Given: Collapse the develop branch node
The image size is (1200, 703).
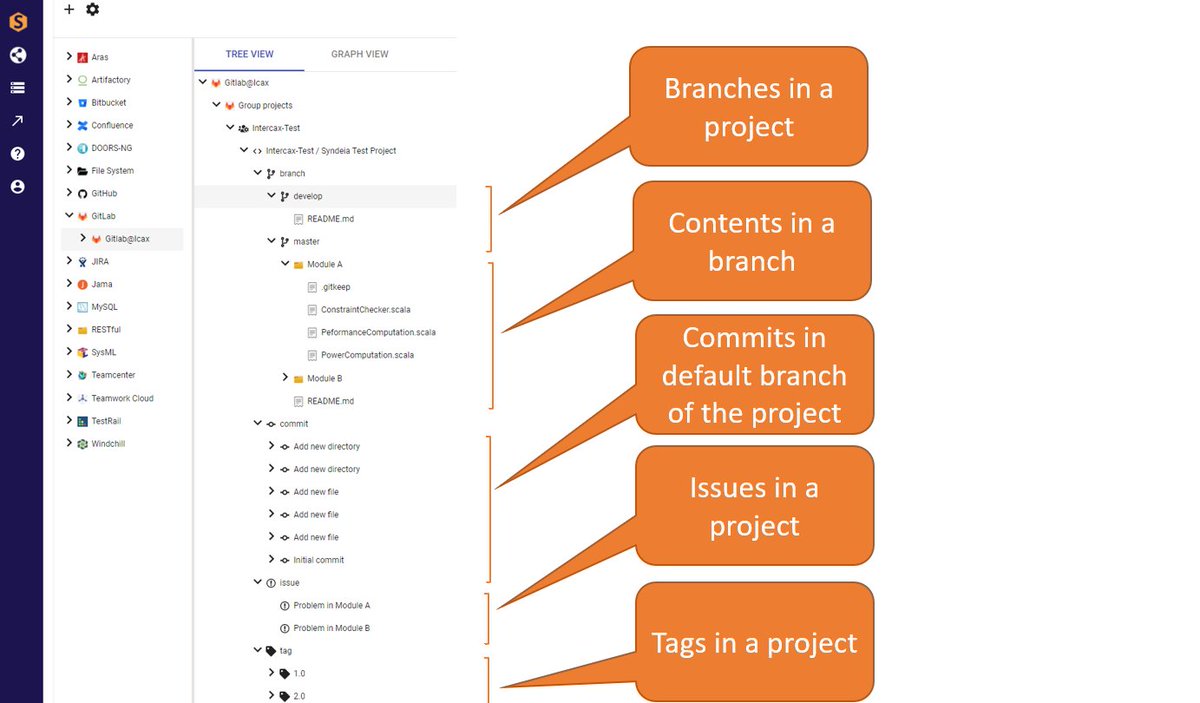Looking at the screenshot, I should [271, 196].
